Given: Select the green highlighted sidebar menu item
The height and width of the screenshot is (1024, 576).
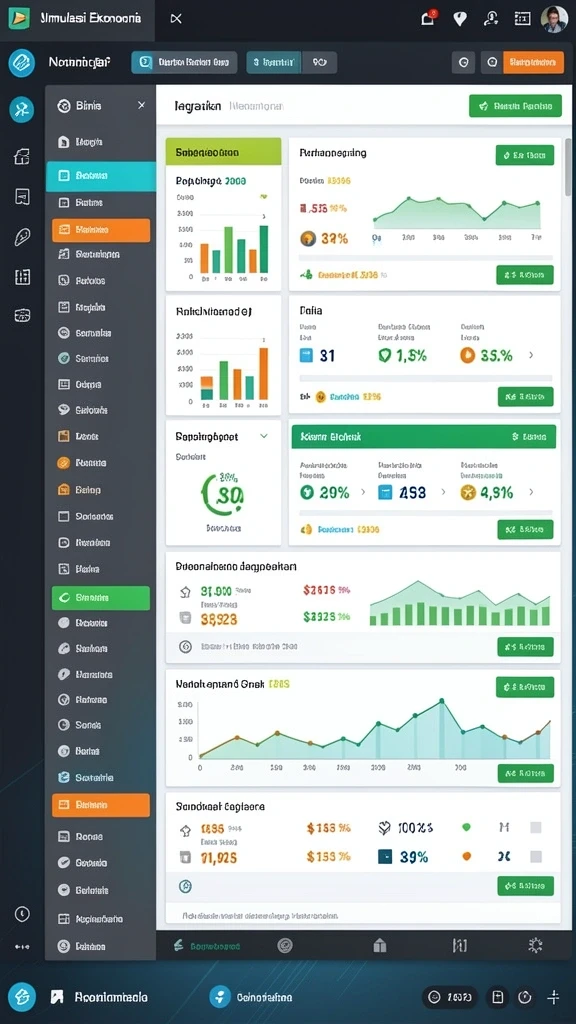Looking at the screenshot, I should click(101, 598).
